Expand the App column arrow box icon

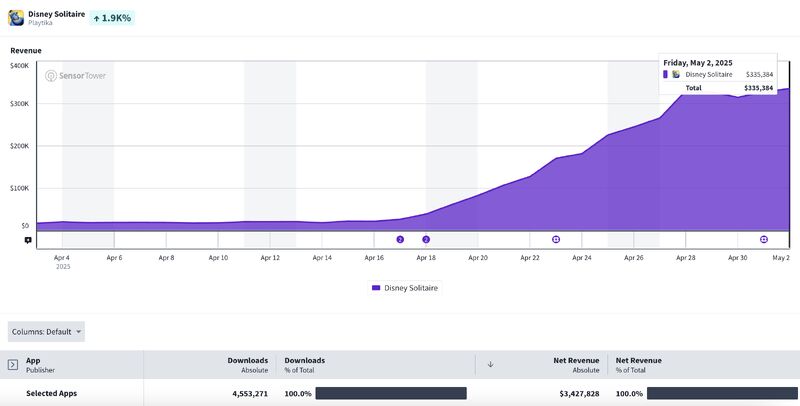pos(13,365)
